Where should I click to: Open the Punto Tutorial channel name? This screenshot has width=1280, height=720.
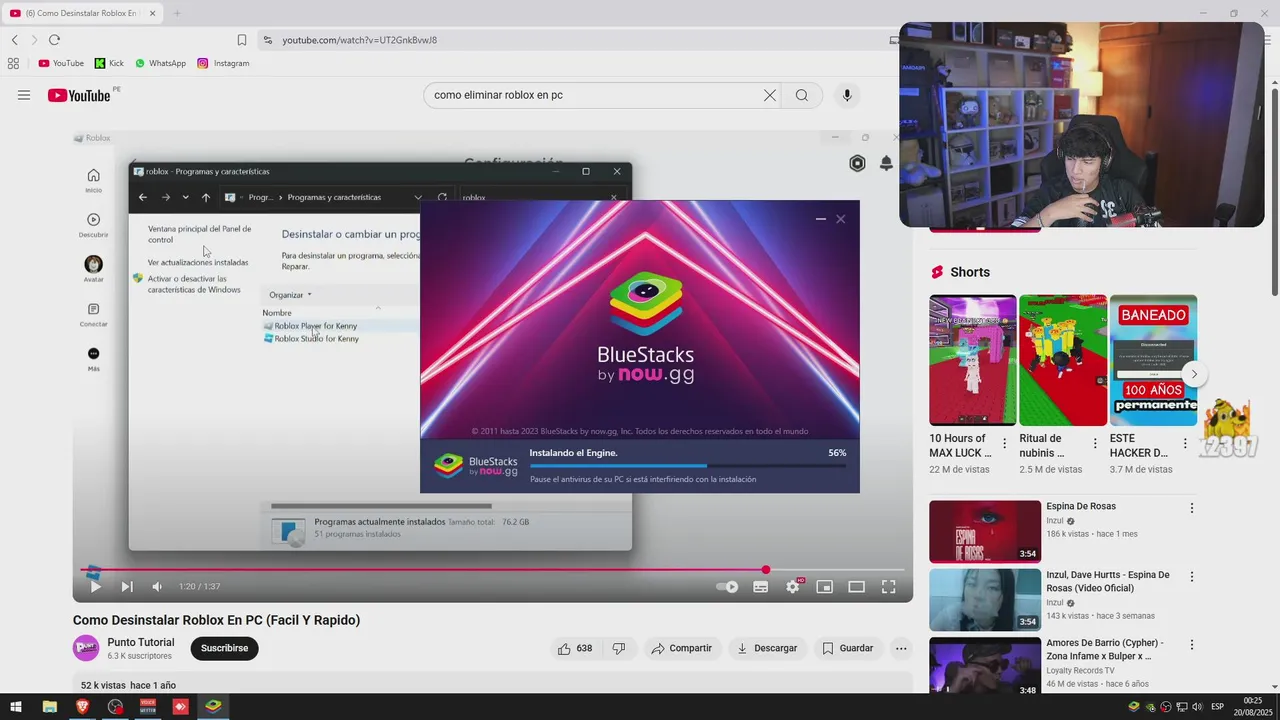pos(141,642)
